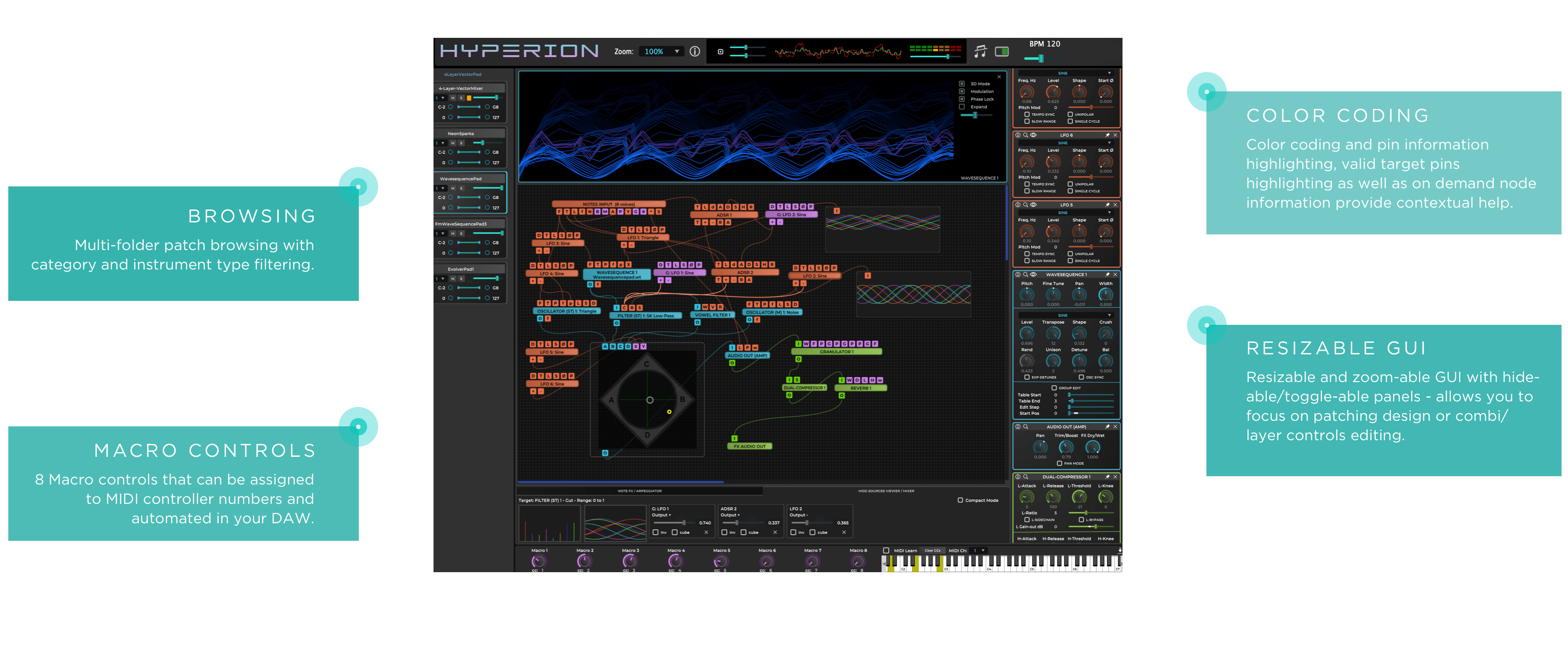Image resolution: width=1568 pixels, height=646 pixels.
Task: Open the LFO 5 SINE waveform dropdown
Action: pyautogui.click(x=1066, y=213)
